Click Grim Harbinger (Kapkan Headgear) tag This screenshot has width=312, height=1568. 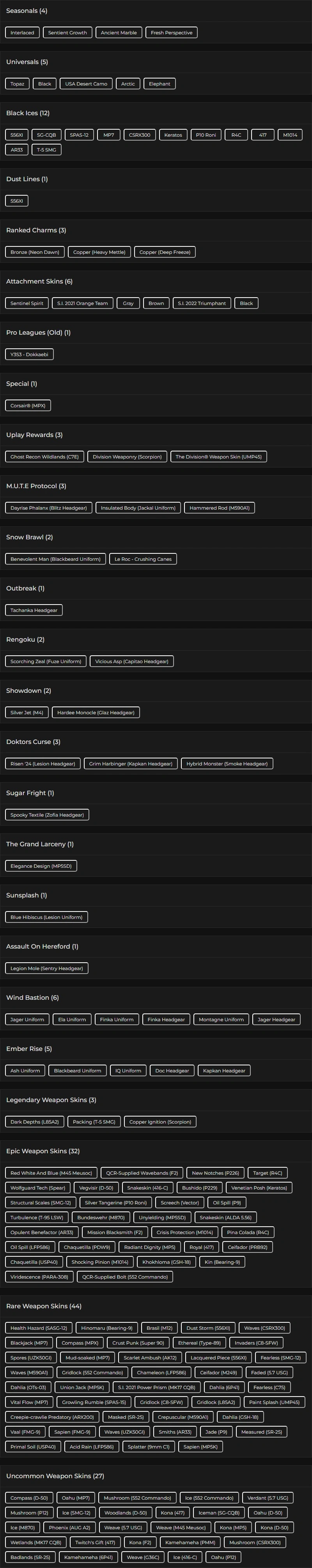[131, 763]
